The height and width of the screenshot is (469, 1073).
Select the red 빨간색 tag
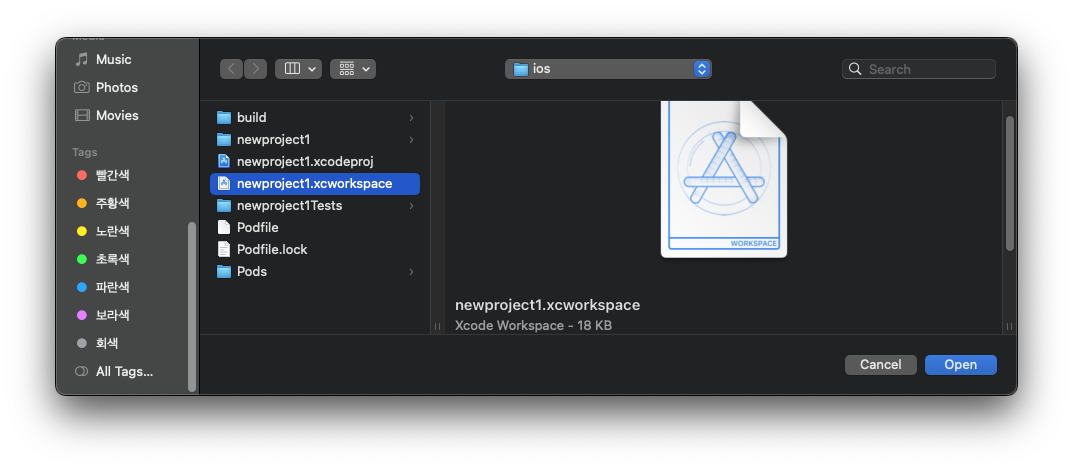click(x=103, y=175)
